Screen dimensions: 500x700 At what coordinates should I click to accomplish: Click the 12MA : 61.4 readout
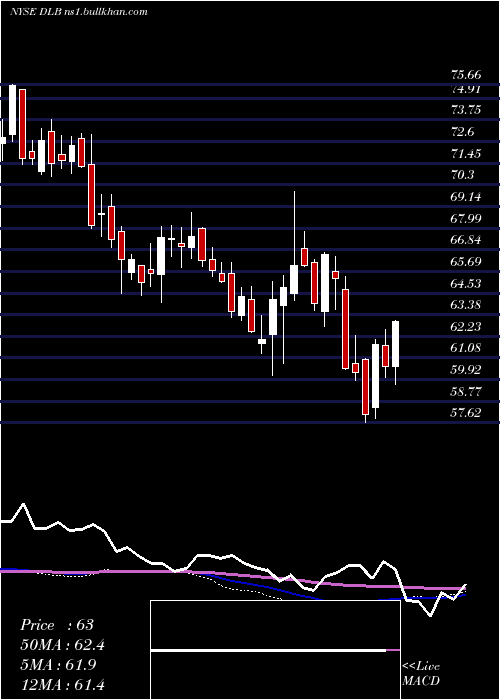point(62,684)
